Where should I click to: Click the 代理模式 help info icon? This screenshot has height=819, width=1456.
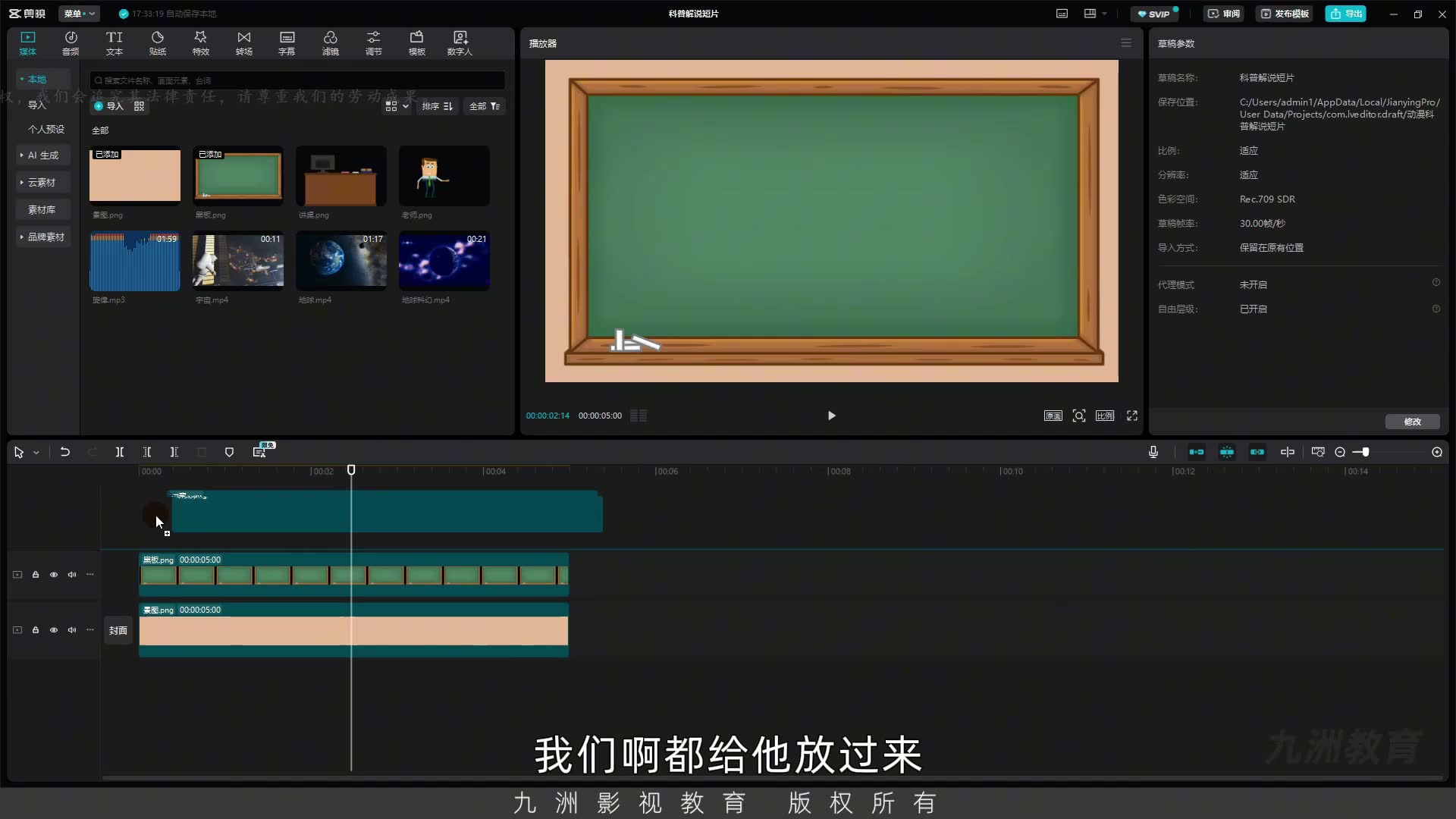[x=1436, y=283]
